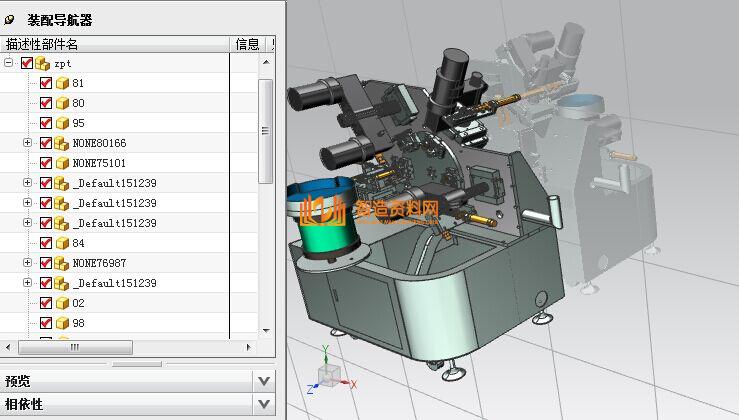This screenshot has height=420, width=739.
Task: Collapse the zpt root tree node
Action: (x=9, y=63)
